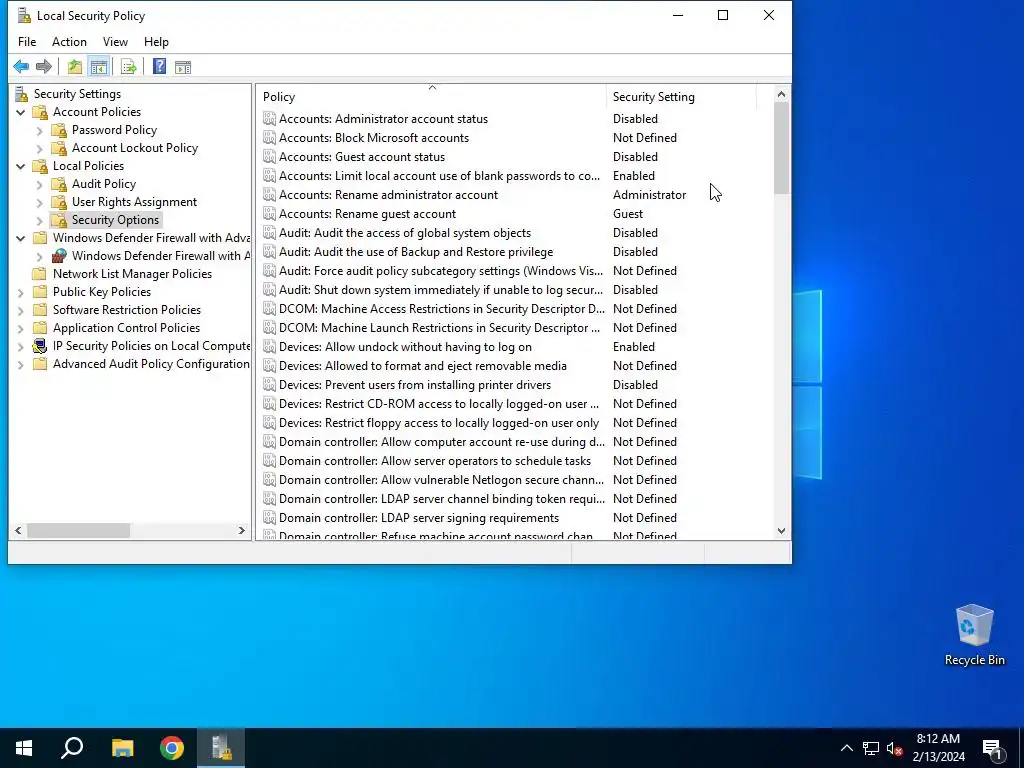
Task: Select IP Security Policies on Local Computer
Action: (152, 346)
